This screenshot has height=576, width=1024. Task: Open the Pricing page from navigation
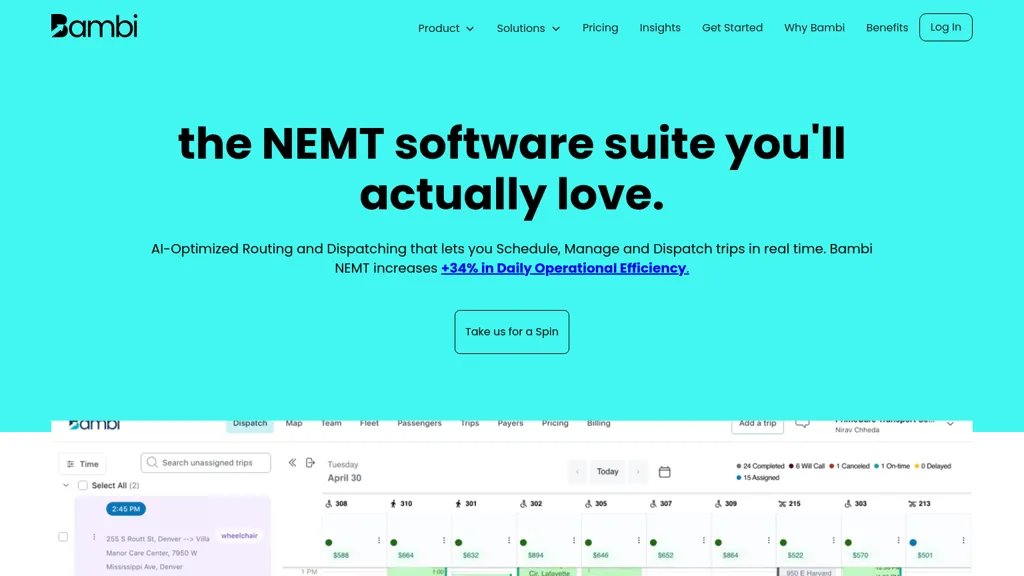[x=600, y=28]
